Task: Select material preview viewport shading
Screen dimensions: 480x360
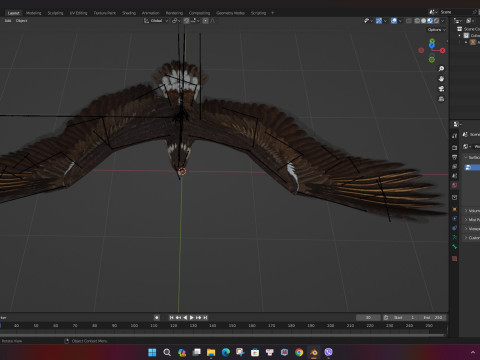Action: click(x=430, y=21)
